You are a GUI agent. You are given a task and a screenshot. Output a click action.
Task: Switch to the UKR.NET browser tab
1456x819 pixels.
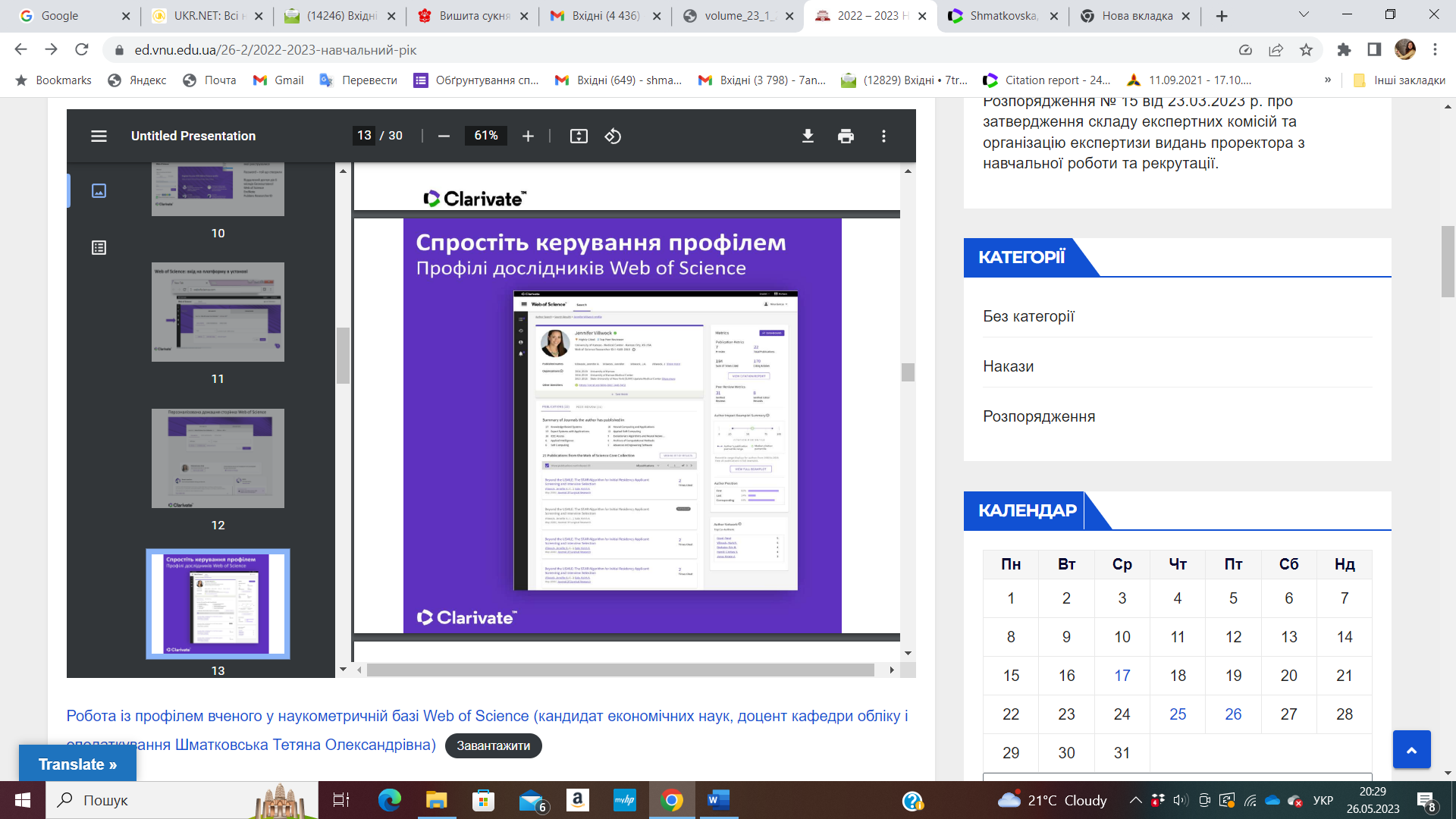[x=205, y=15]
